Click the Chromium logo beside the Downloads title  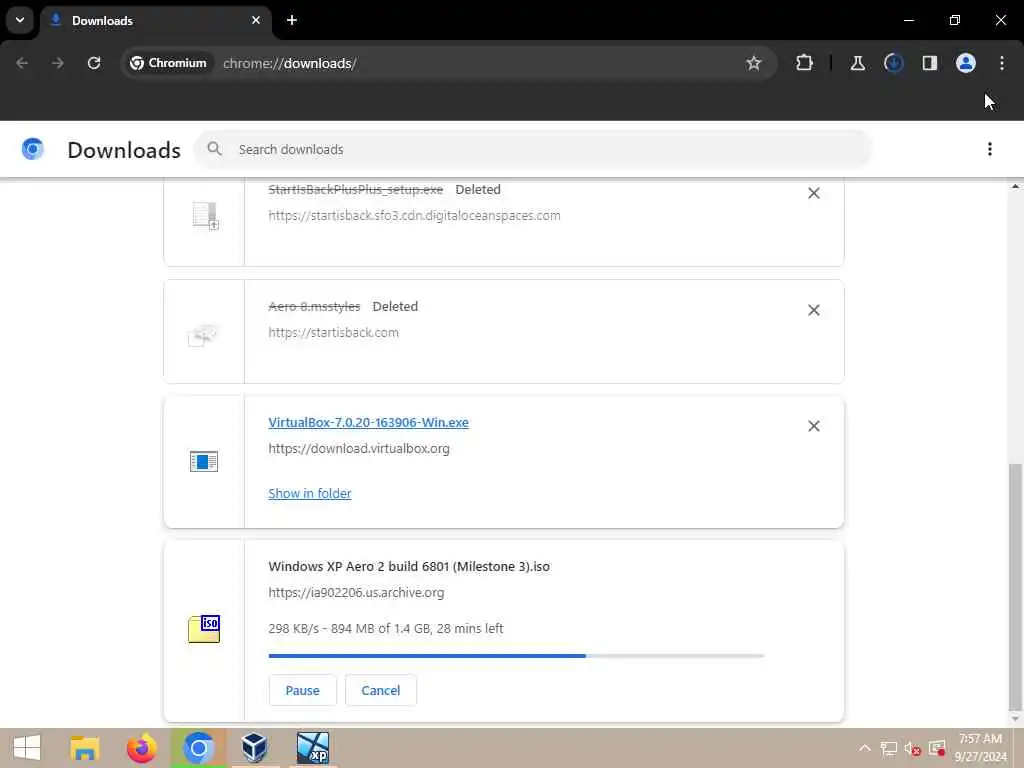[33, 149]
